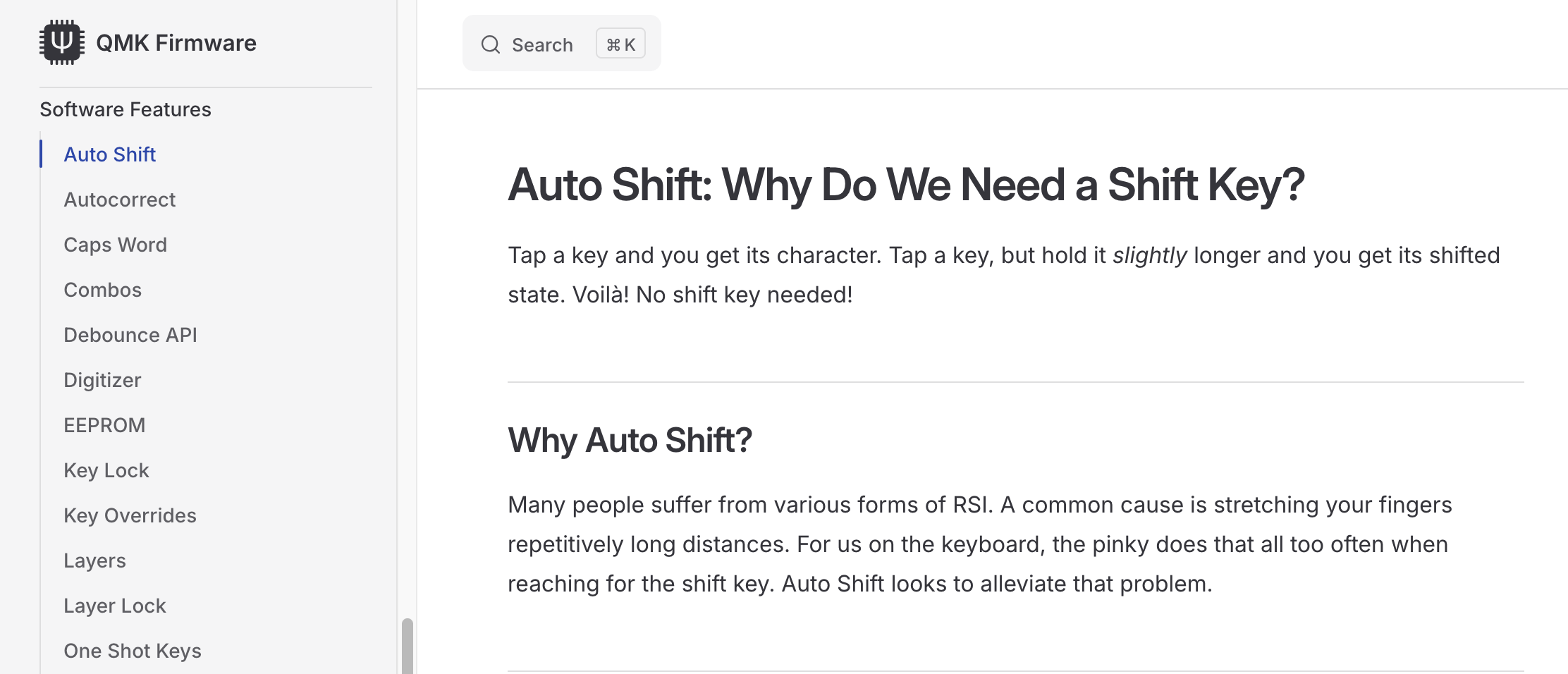Click the QMK Firmware chip logo icon
Screen dimensions: 1568x674
(62, 42)
